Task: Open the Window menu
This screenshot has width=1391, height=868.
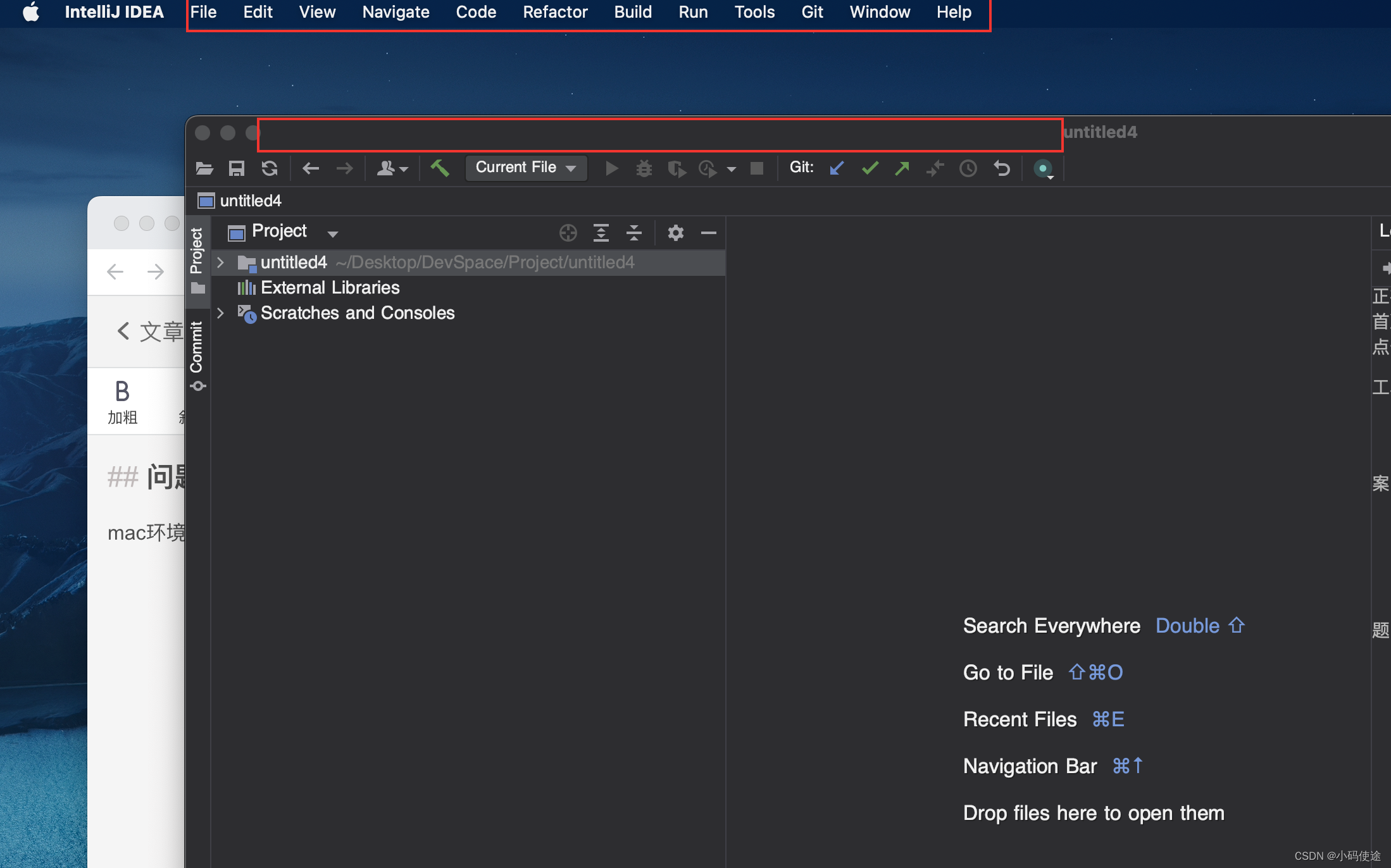Action: tap(880, 12)
